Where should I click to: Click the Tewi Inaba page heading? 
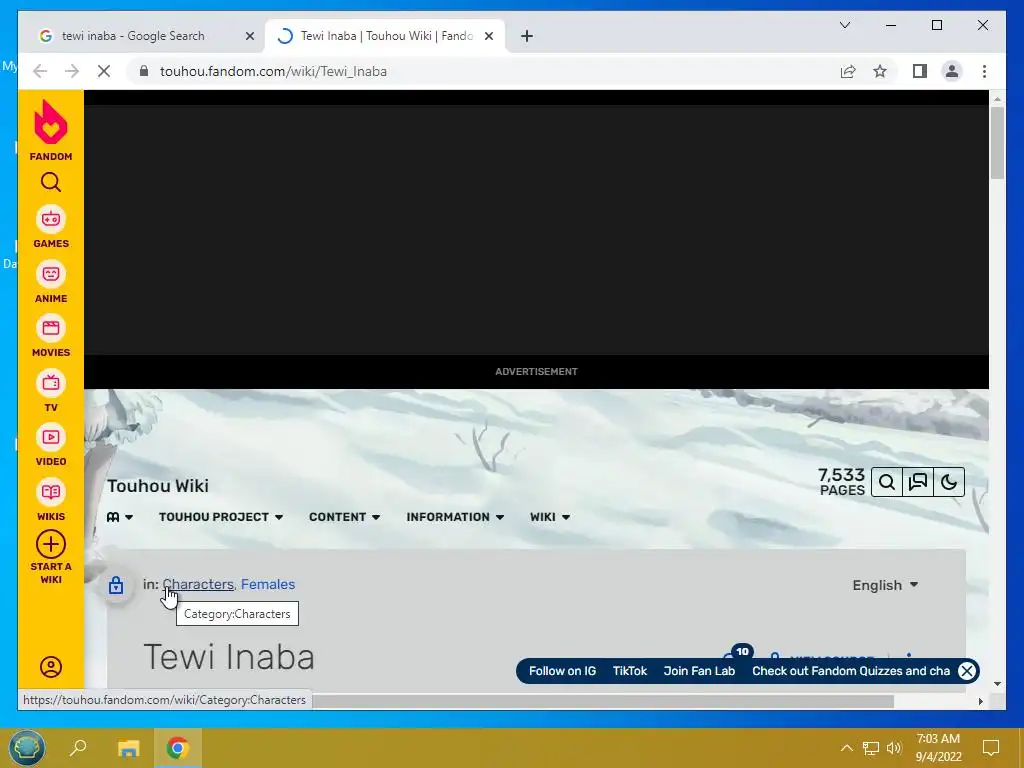tap(229, 657)
